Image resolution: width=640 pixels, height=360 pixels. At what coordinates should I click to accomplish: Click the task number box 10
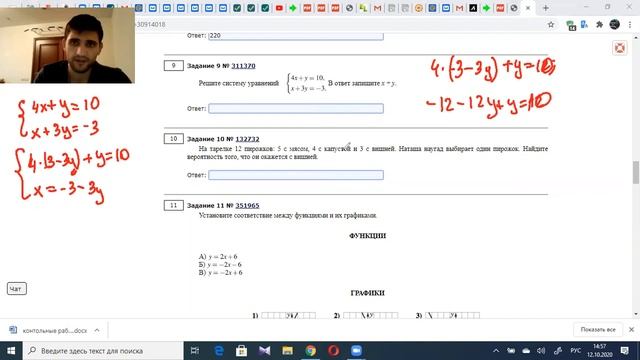(173, 139)
